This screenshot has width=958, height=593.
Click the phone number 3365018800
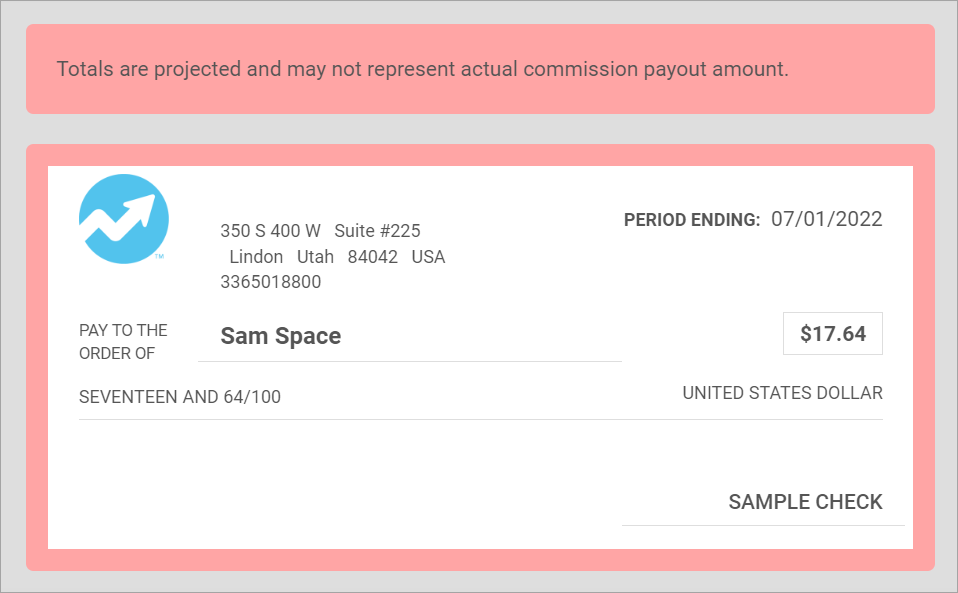click(x=270, y=282)
